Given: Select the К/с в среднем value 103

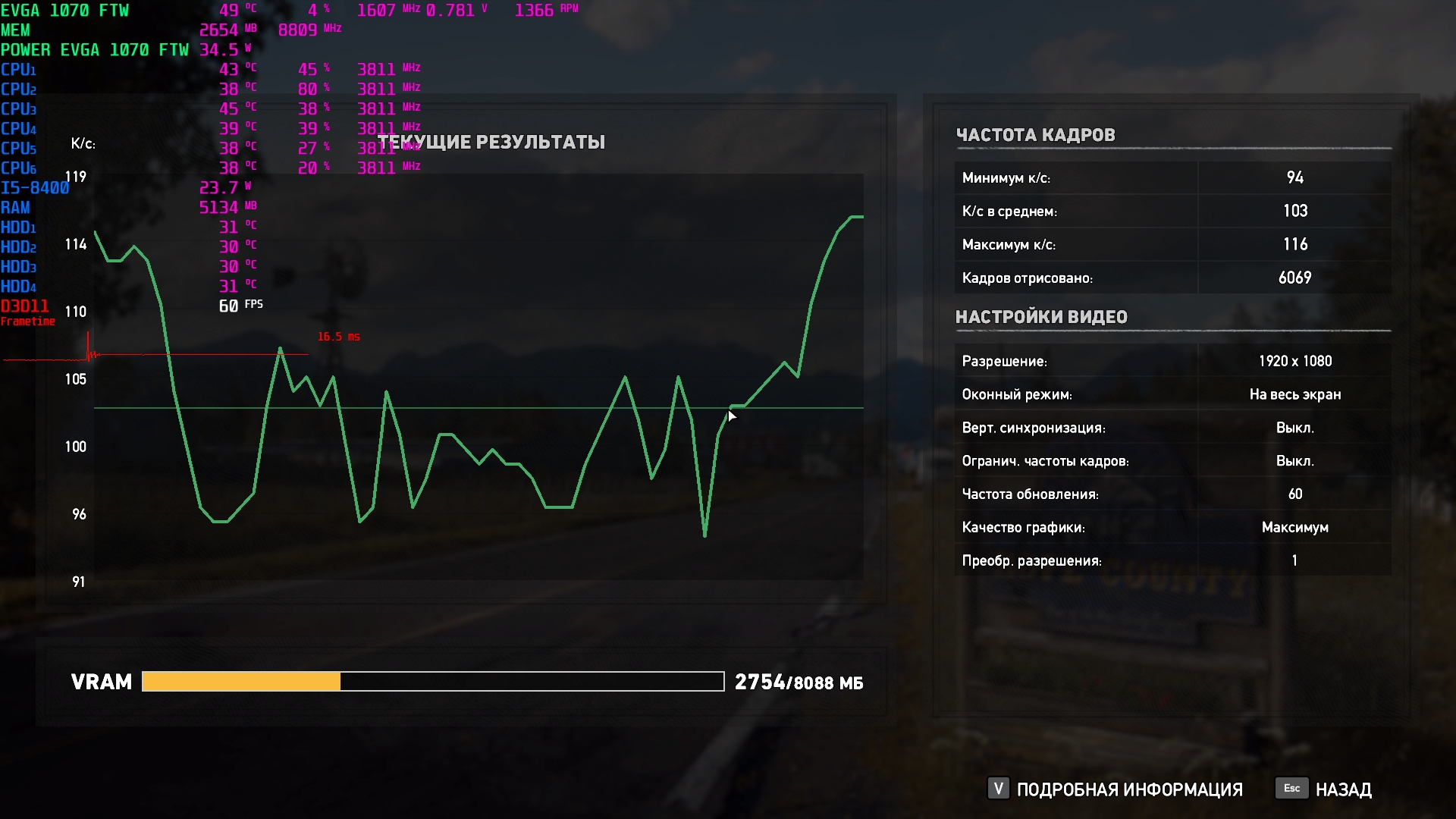Looking at the screenshot, I should pos(1294,211).
